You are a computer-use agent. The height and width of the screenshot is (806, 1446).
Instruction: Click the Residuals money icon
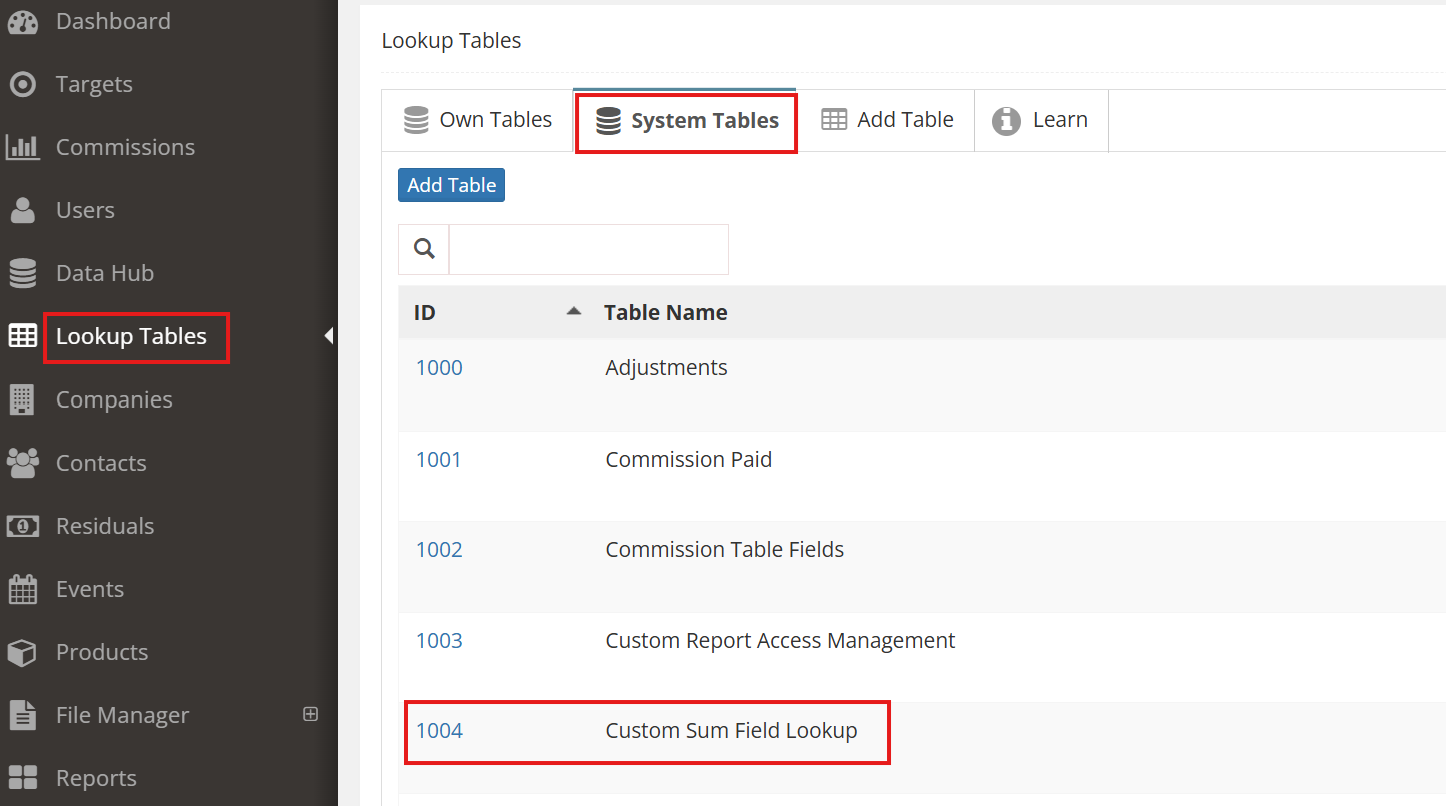point(22,526)
